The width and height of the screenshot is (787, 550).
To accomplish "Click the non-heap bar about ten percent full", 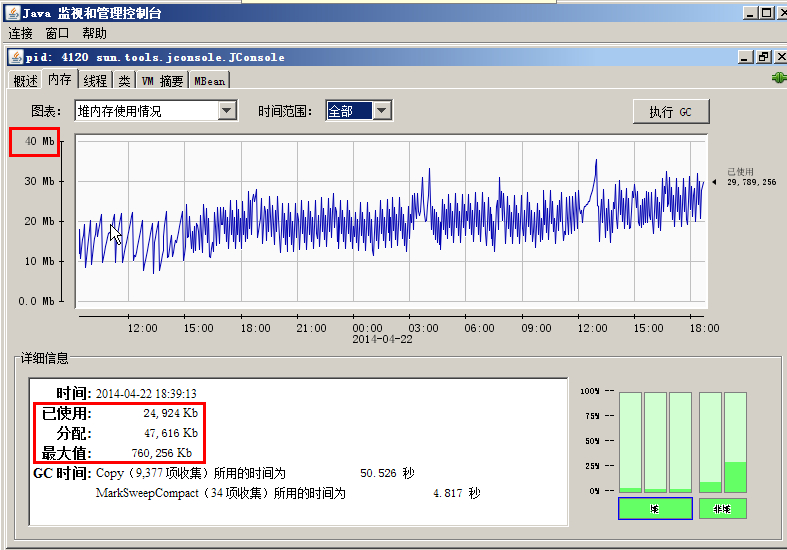I will tap(710, 442).
